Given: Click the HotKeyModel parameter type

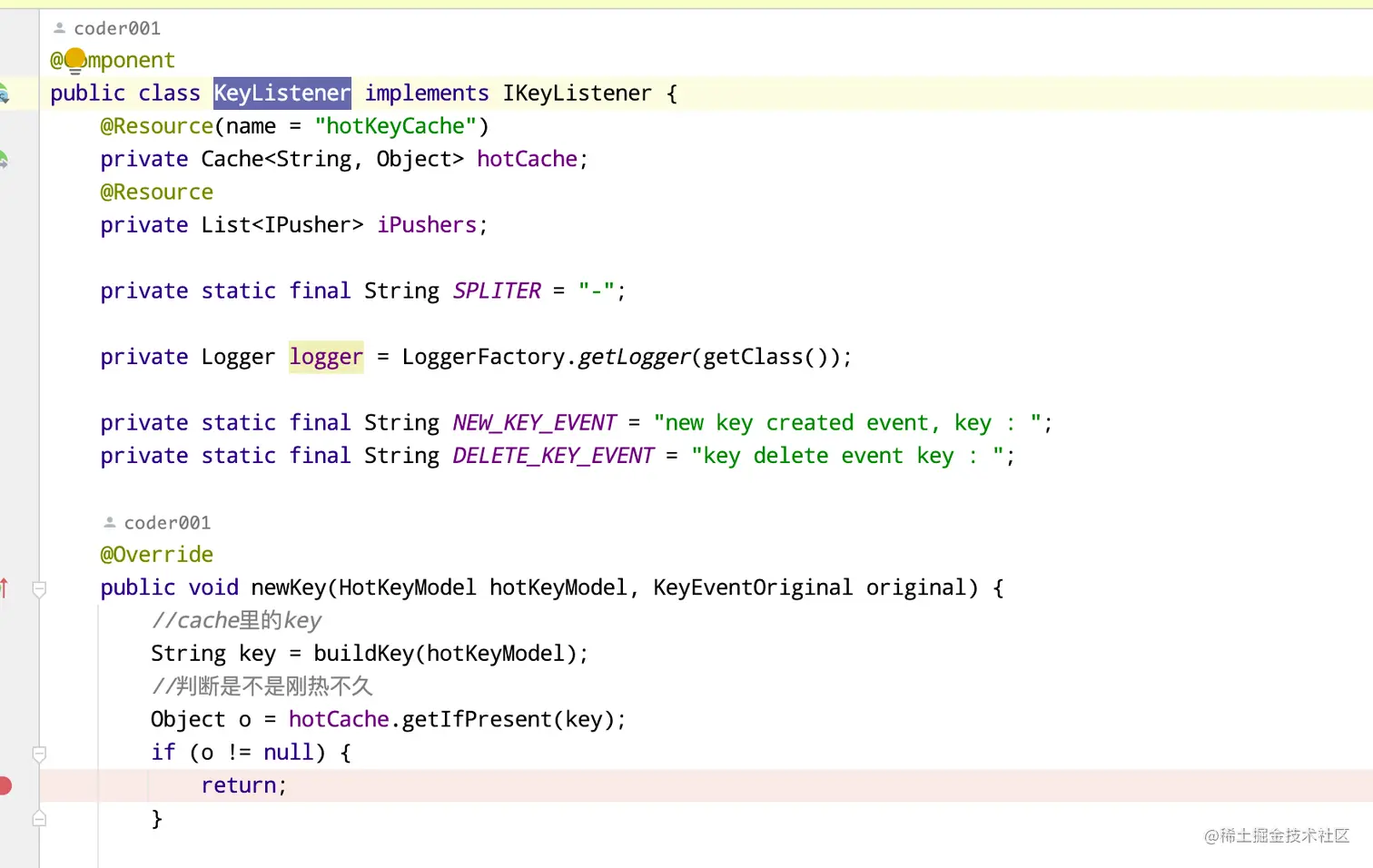Looking at the screenshot, I should pos(408,587).
